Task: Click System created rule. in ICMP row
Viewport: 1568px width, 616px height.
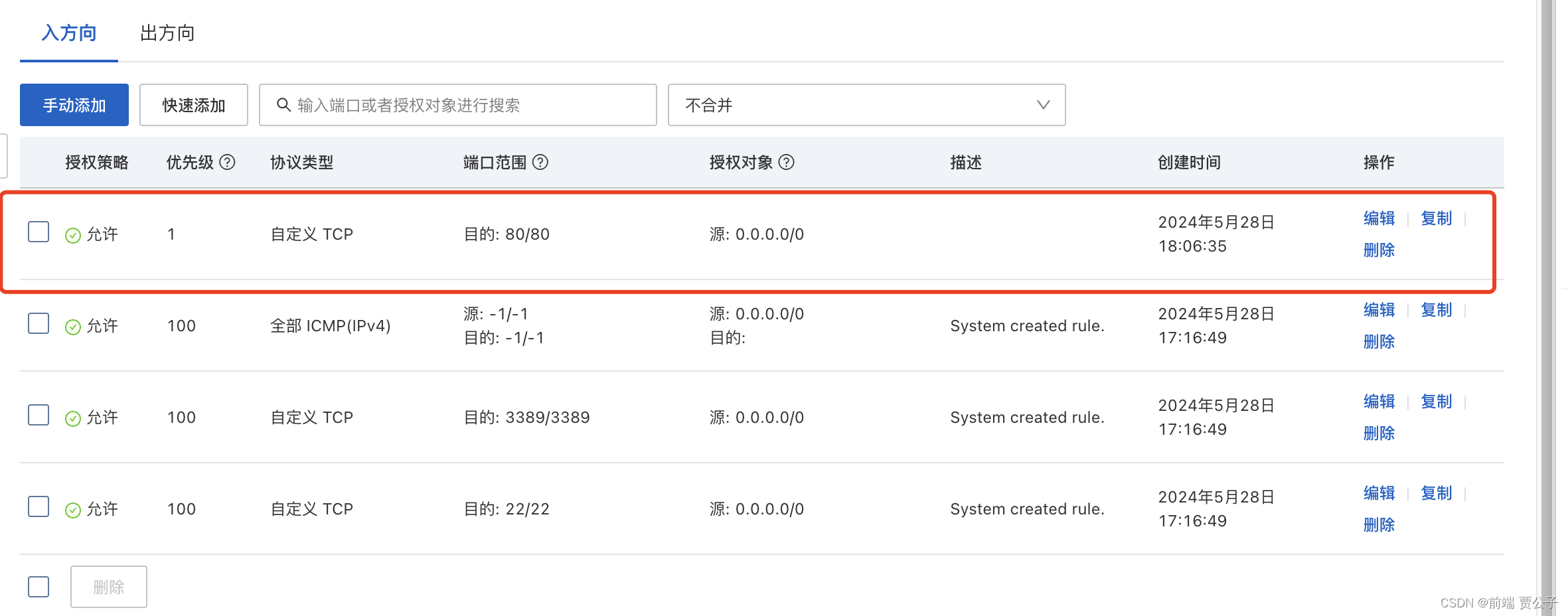Action: pyautogui.click(x=1028, y=326)
